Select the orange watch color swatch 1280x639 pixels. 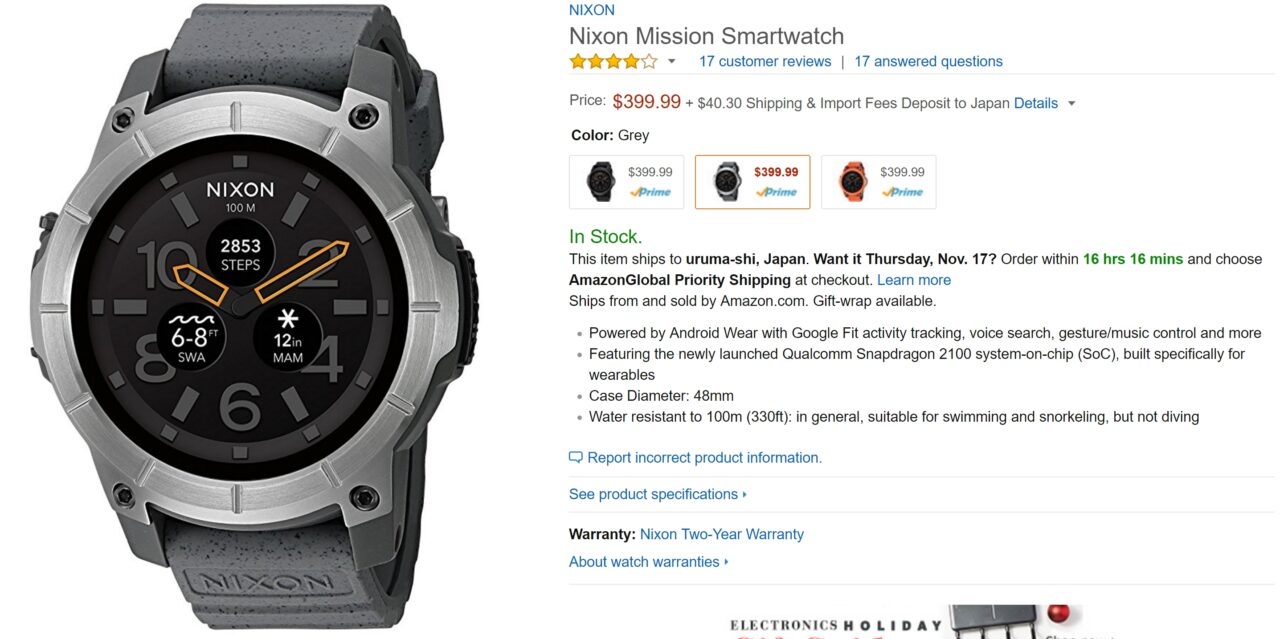(x=878, y=182)
